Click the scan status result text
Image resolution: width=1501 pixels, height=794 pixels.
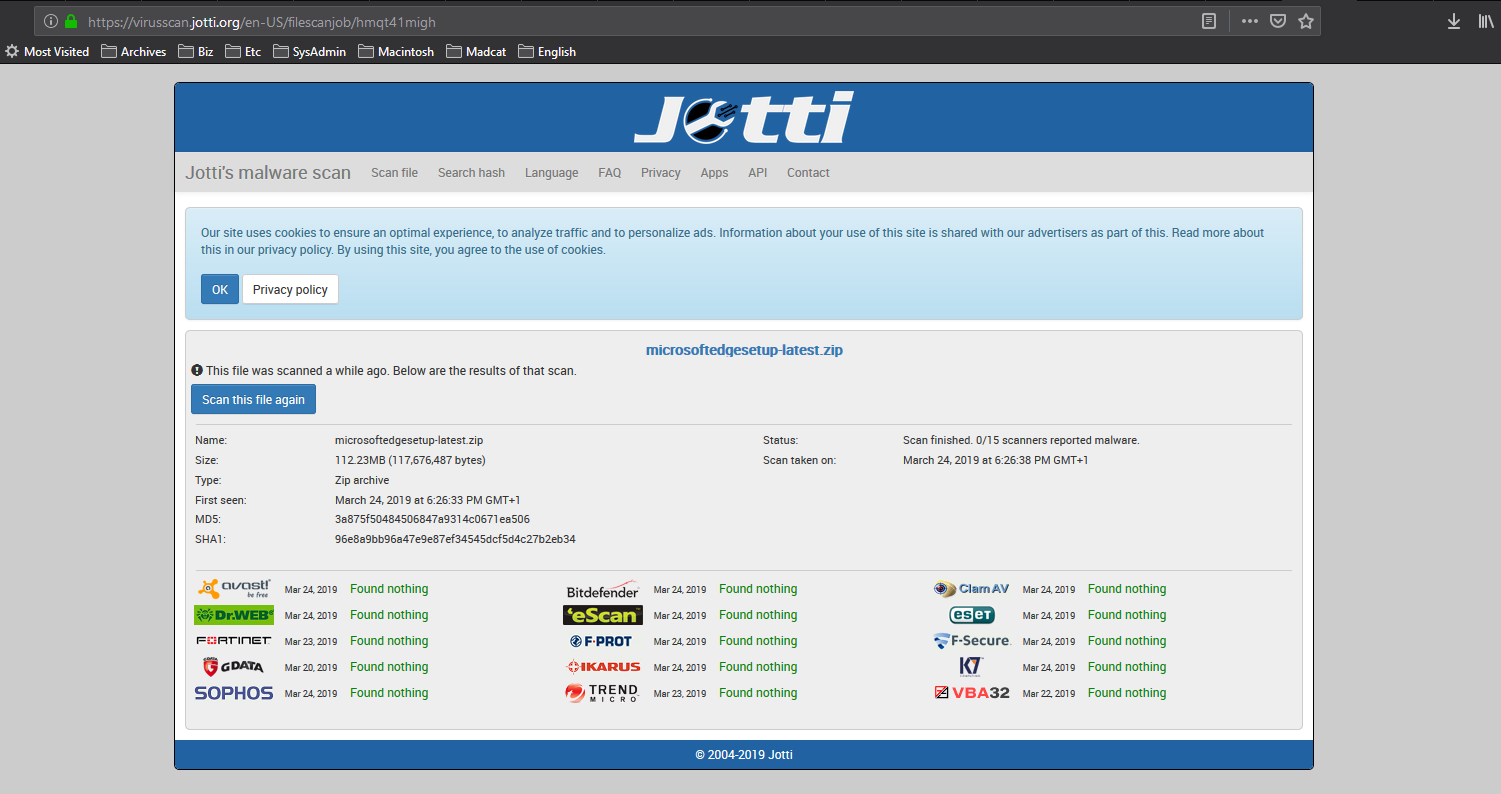pyautogui.click(x=1021, y=440)
